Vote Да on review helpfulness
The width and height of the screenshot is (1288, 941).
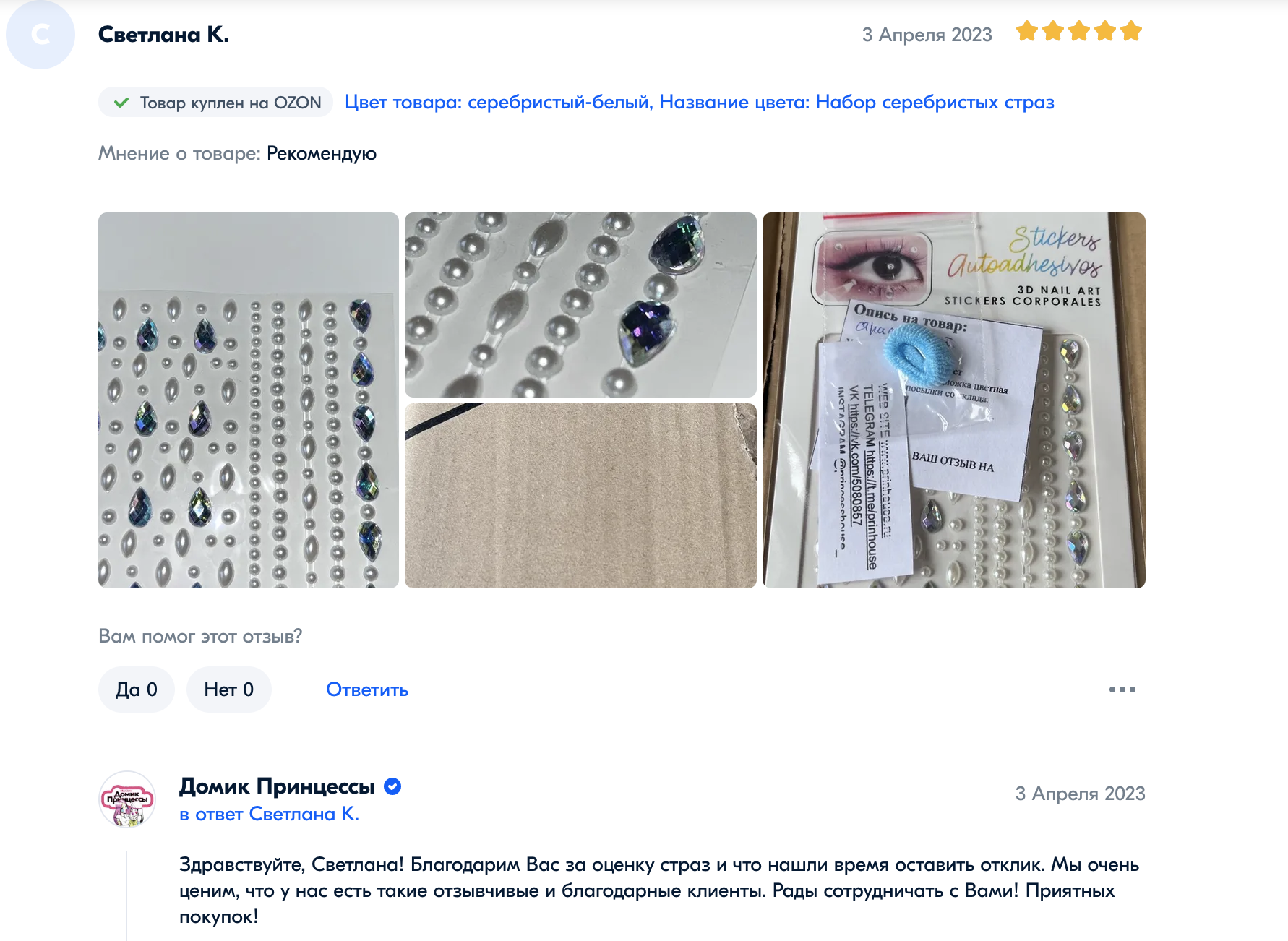coord(137,689)
